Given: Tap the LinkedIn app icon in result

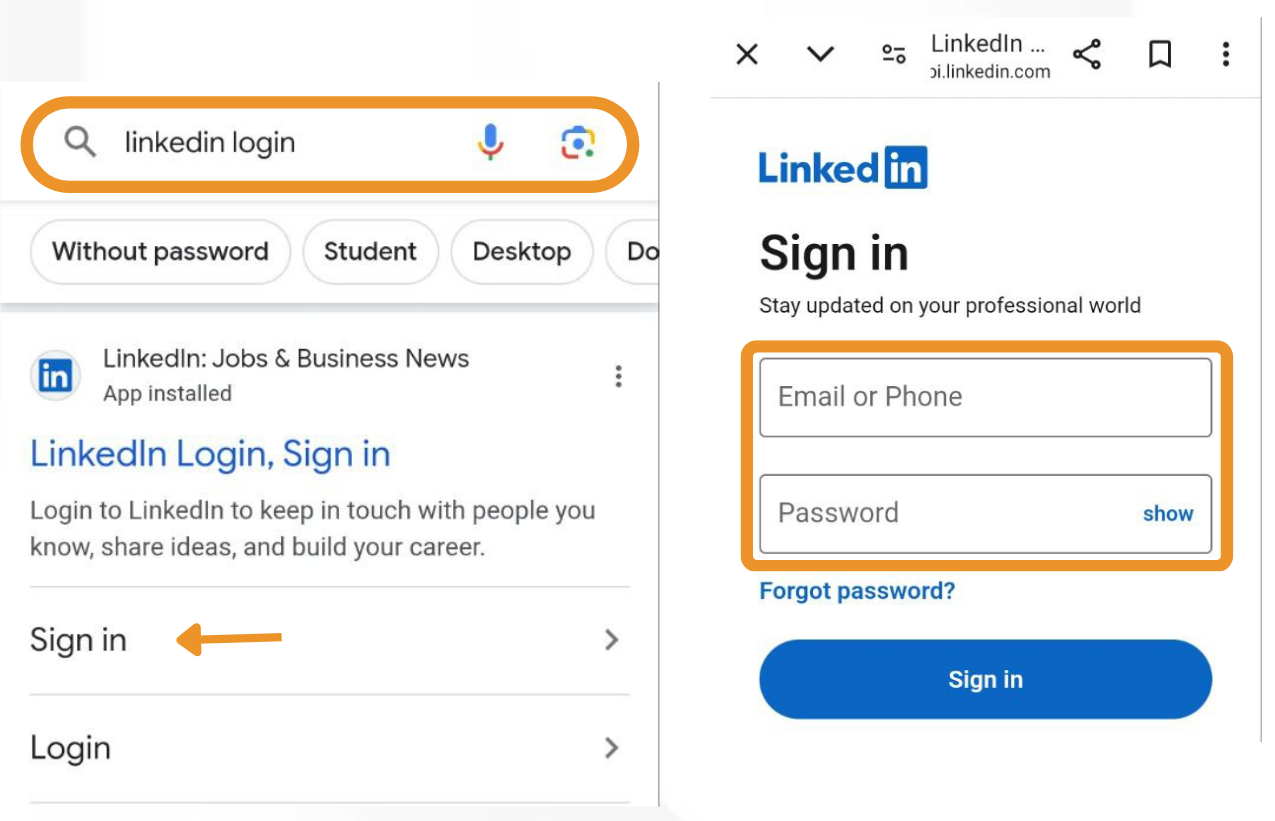Looking at the screenshot, I should coord(55,376).
